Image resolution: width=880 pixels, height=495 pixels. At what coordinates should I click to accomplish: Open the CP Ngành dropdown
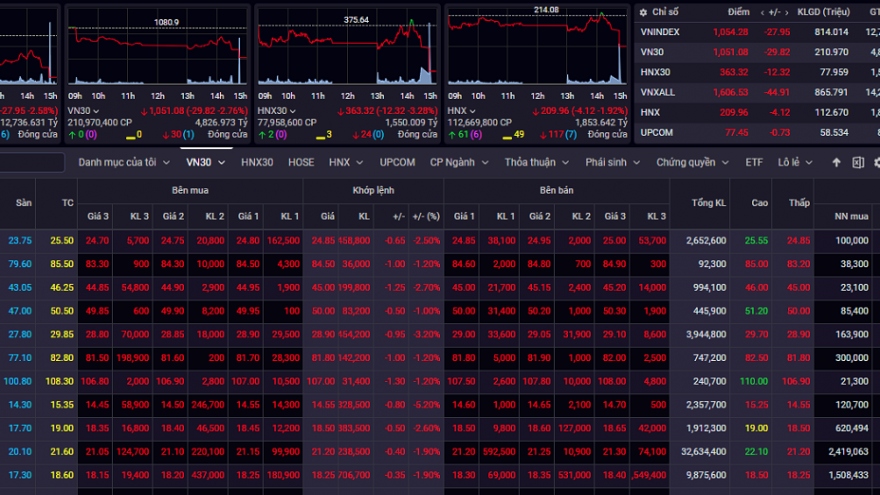pyautogui.click(x=461, y=162)
